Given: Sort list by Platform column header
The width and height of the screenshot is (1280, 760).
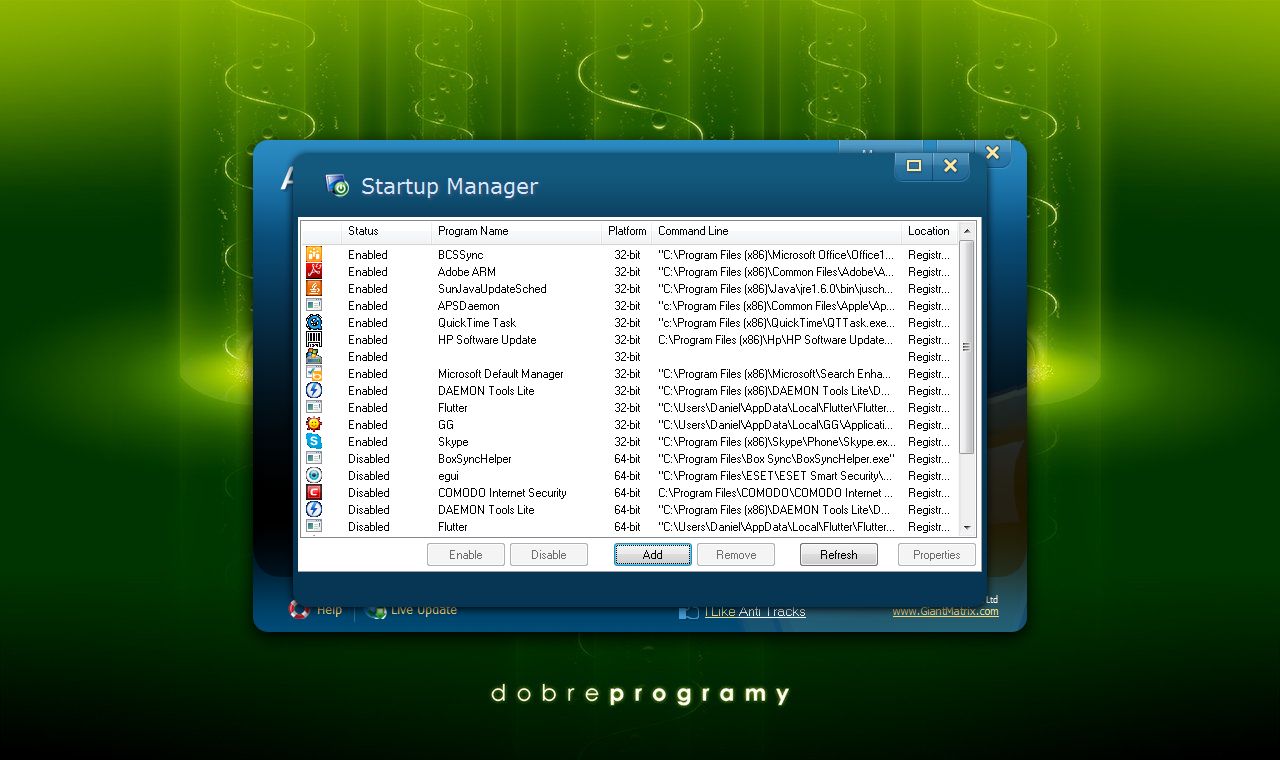Looking at the screenshot, I should pyautogui.click(x=627, y=231).
